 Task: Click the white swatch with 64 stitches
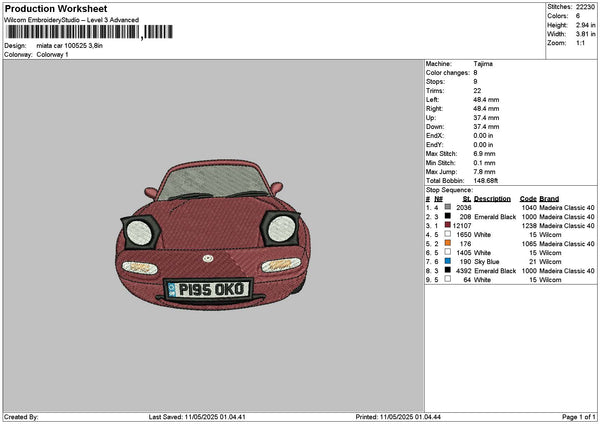click(x=447, y=279)
